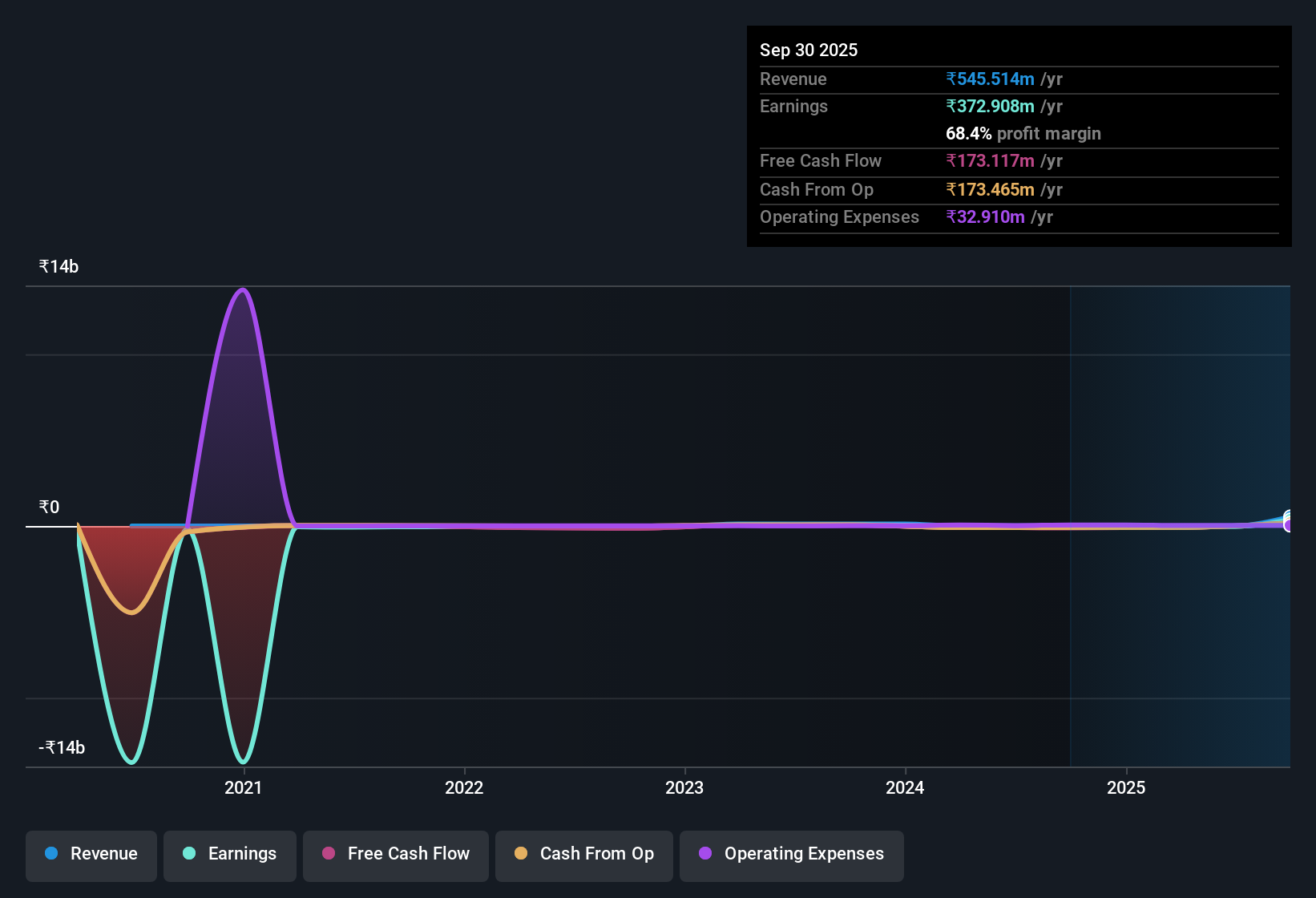The height and width of the screenshot is (898, 1316).
Task: Toggle the Revenue series in the legend
Action: click(91, 855)
